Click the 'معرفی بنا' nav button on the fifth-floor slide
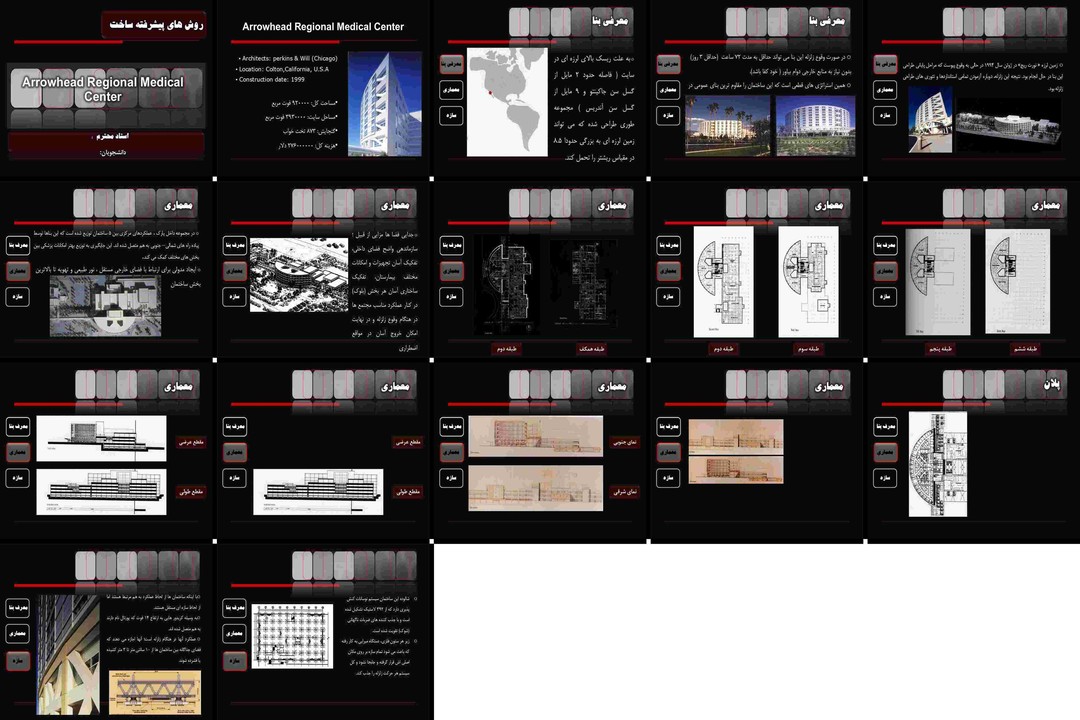Screen dimensions: 1080x720 coord(885,245)
